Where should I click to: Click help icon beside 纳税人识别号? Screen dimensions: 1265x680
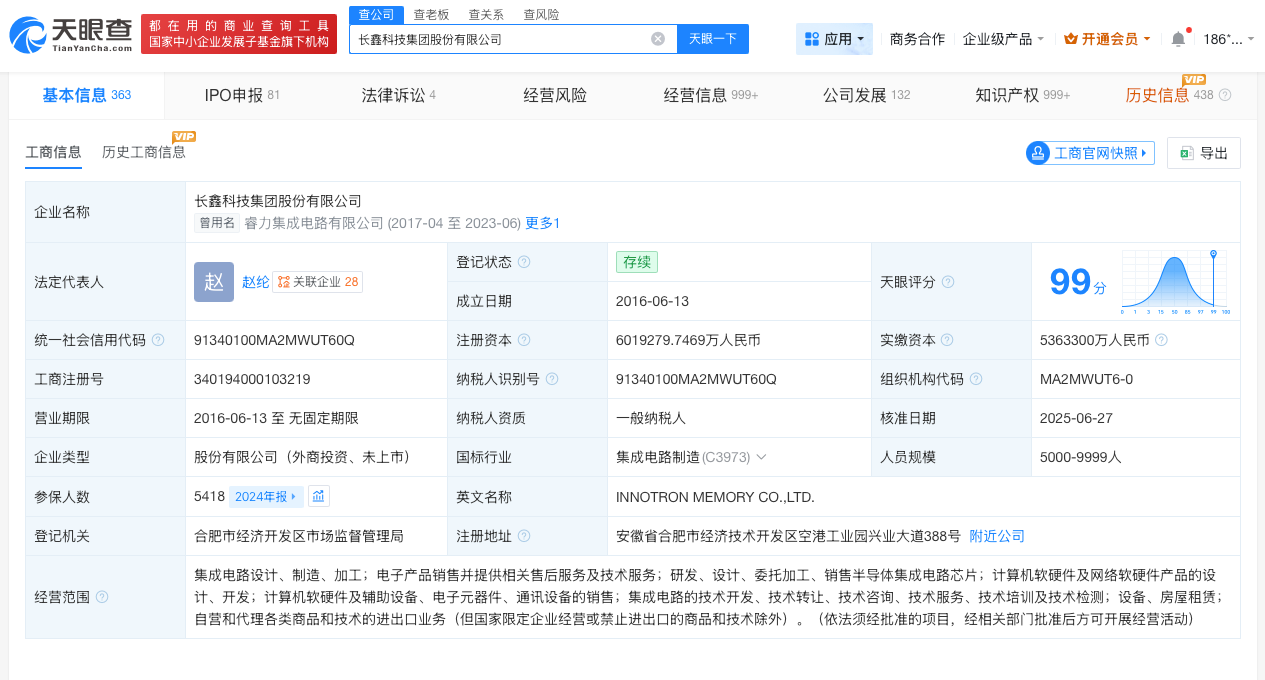(552, 379)
